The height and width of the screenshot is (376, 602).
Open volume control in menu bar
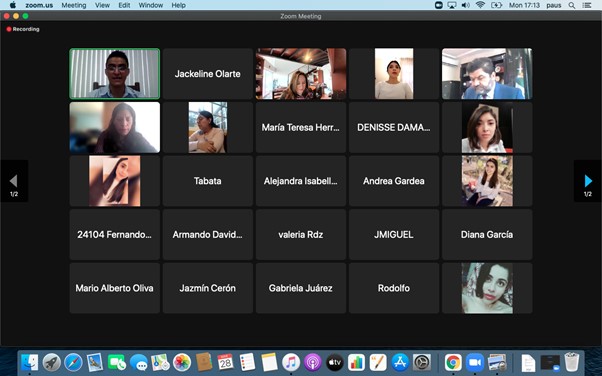pyautogui.click(x=466, y=5)
